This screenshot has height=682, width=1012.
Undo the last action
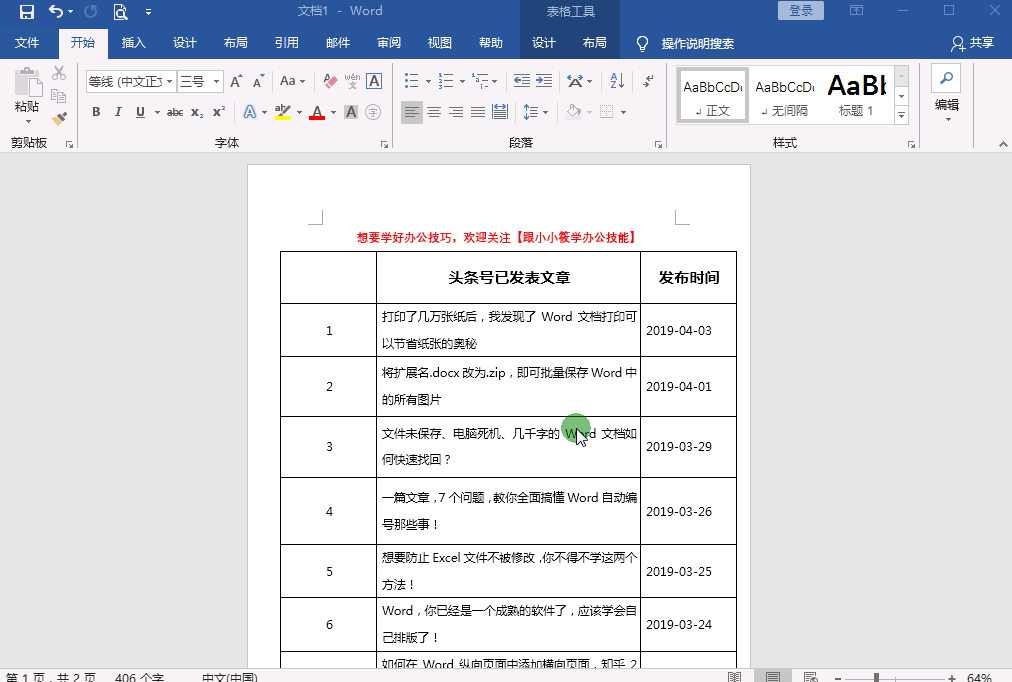pos(56,12)
